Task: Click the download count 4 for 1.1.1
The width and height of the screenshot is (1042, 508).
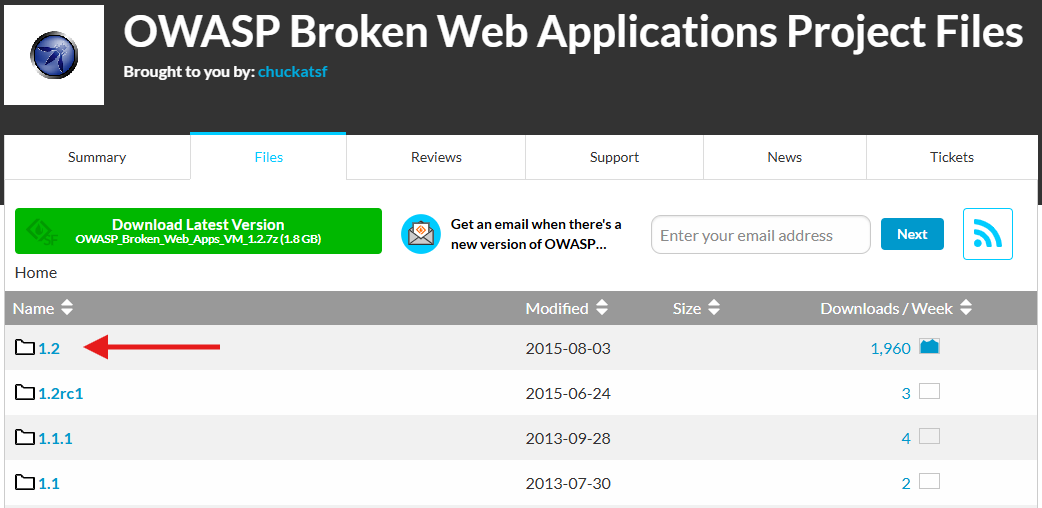Action: point(906,439)
